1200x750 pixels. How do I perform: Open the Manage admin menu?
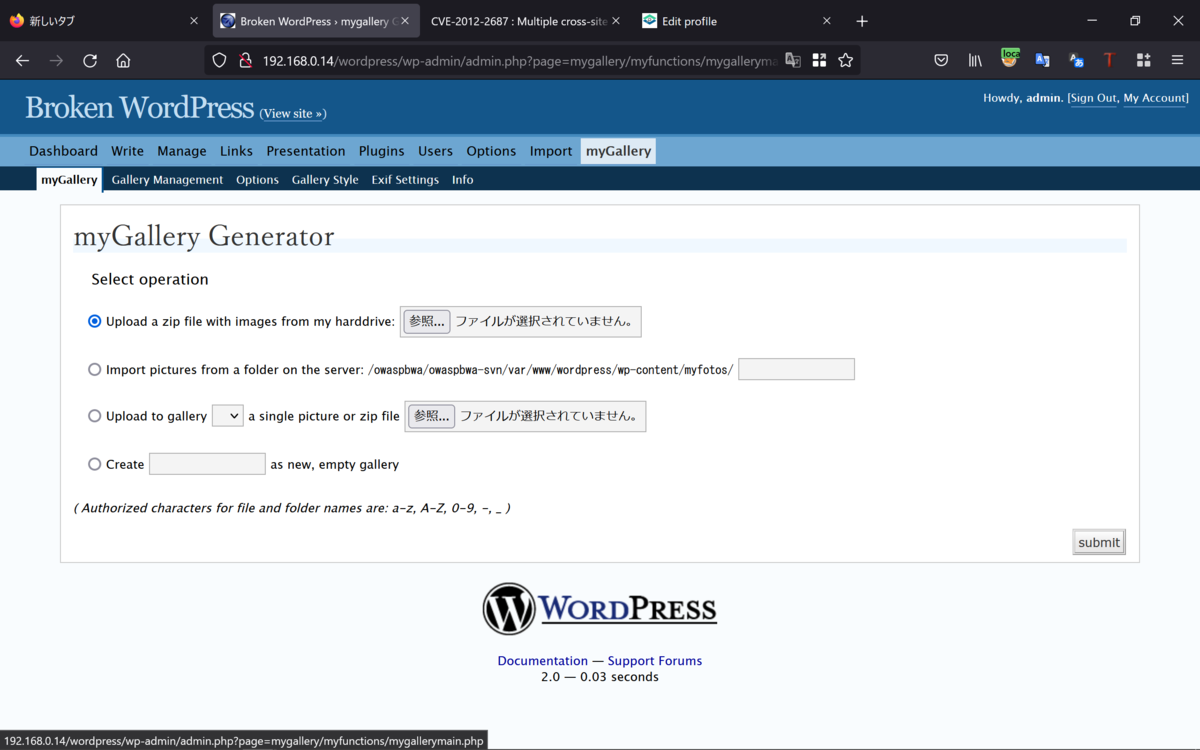181,151
